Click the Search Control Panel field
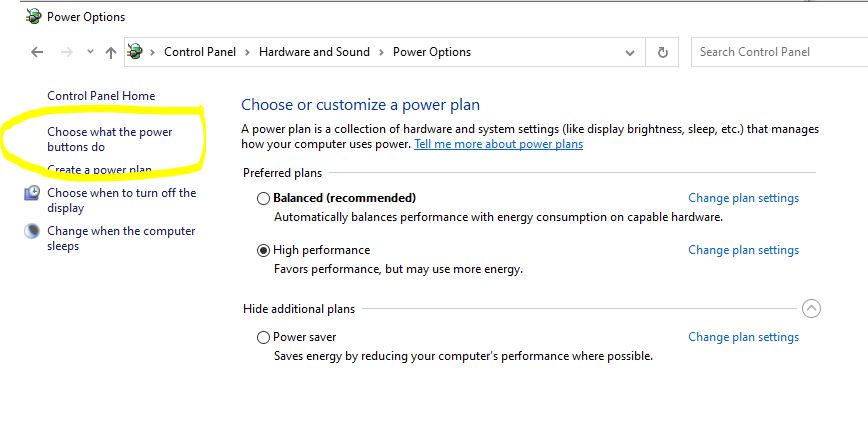Image resolution: width=868 pixels, height=436 pixels. click(x=779, y=52)
